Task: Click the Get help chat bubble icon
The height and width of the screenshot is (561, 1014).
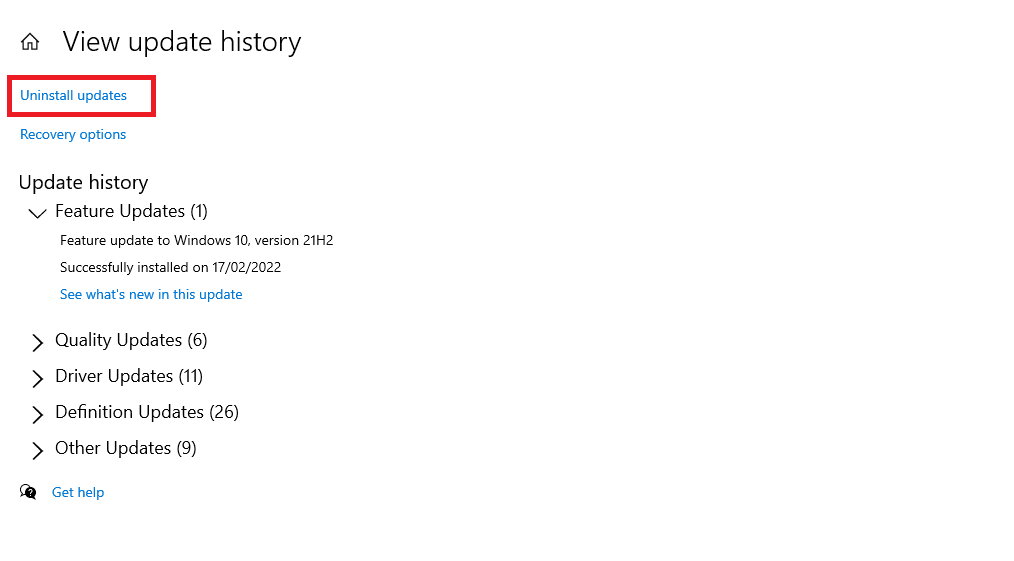Action: 28,492
